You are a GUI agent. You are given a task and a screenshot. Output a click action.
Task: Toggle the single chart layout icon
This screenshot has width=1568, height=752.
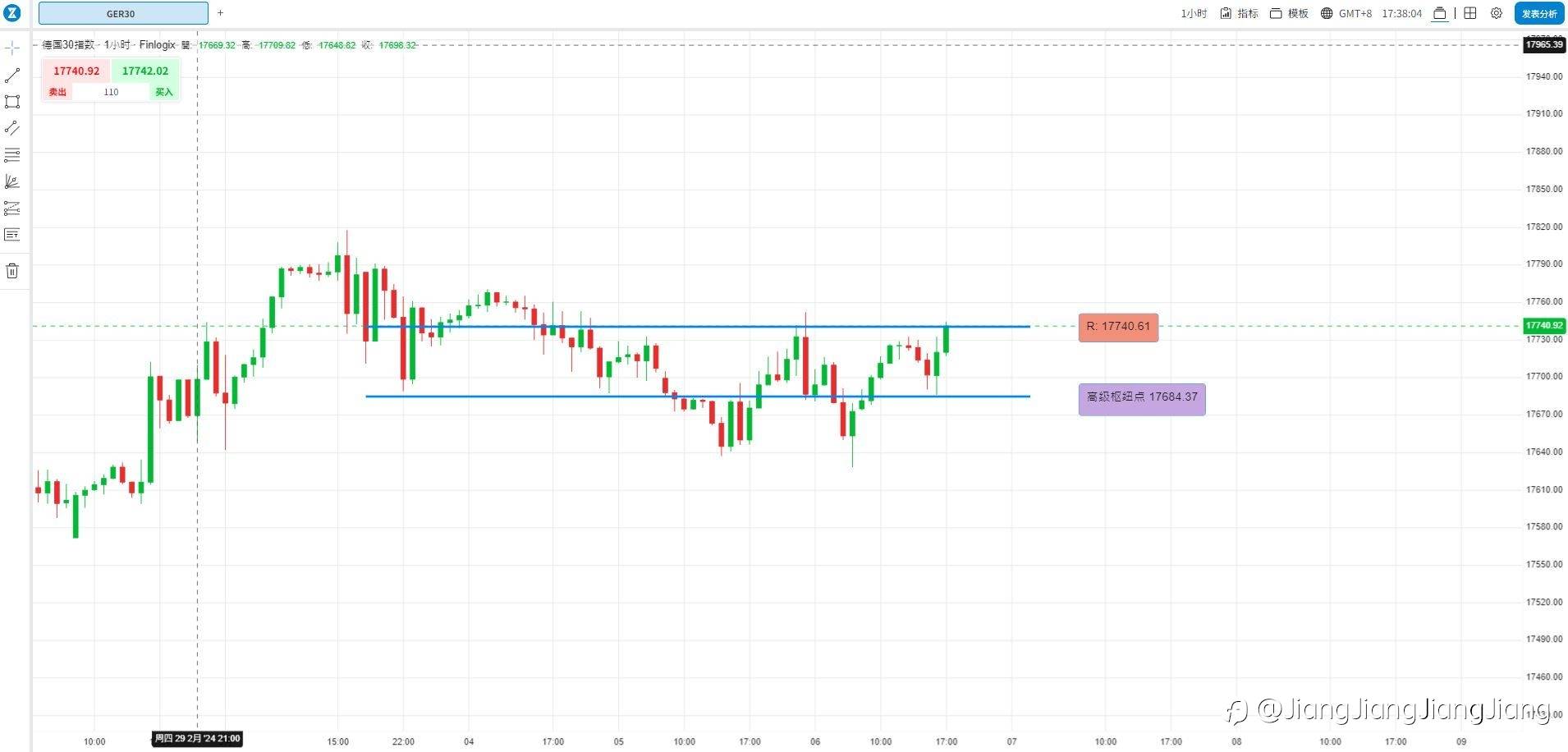(x=1439, y=13)
